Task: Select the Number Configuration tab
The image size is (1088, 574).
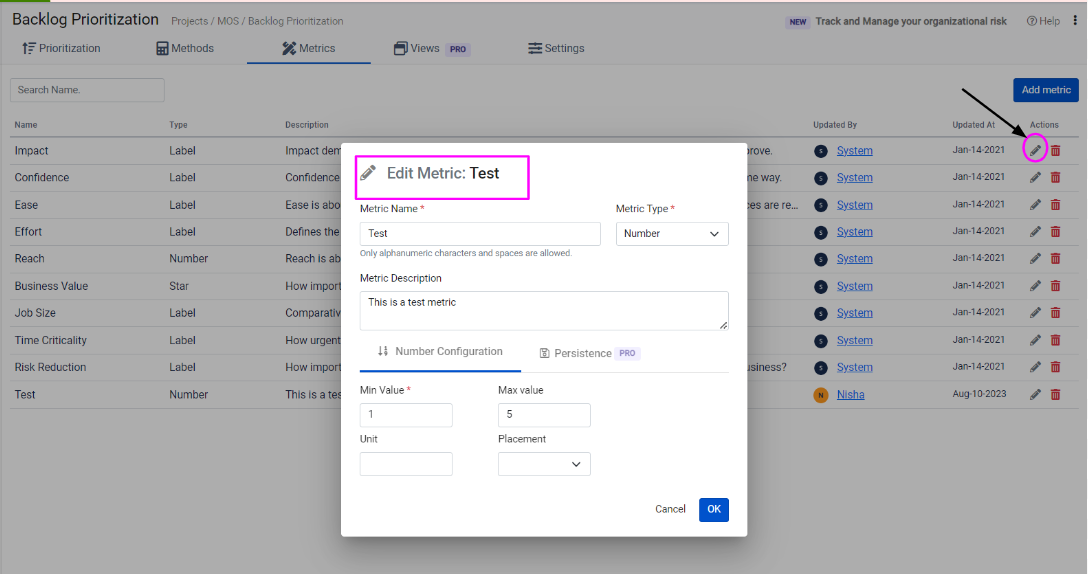Action: coord(440,352)
